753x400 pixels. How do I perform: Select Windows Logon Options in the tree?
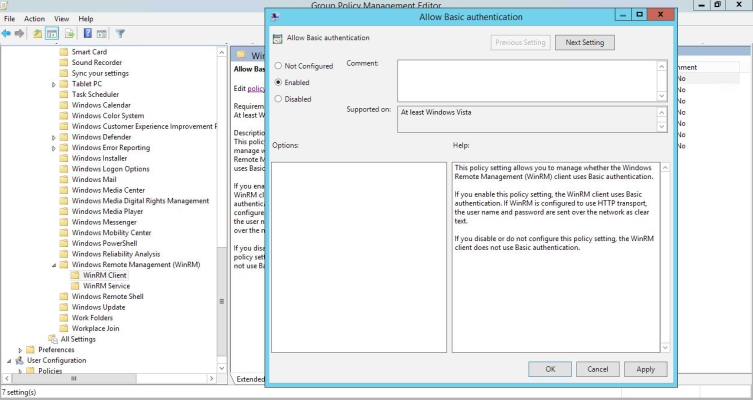pos(110,169)
